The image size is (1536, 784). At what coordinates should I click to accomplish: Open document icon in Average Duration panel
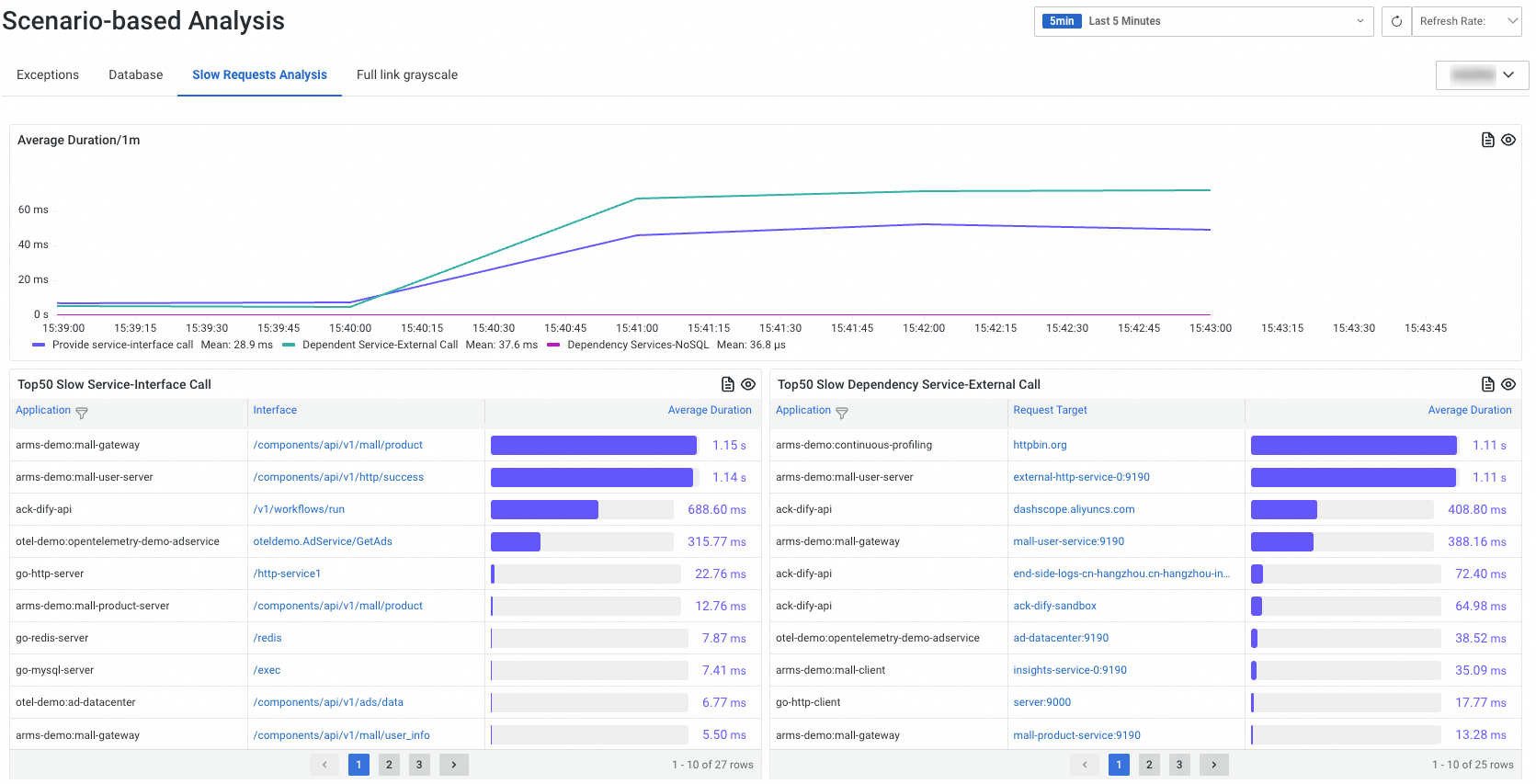tap(1487, 140)
